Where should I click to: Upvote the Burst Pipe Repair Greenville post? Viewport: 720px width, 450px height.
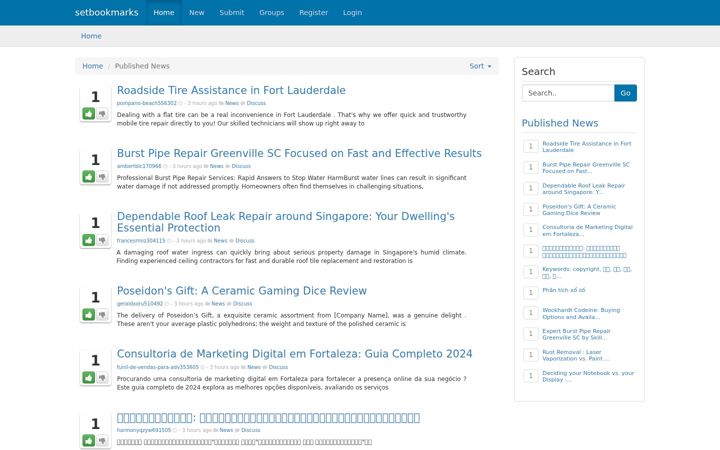89,177
